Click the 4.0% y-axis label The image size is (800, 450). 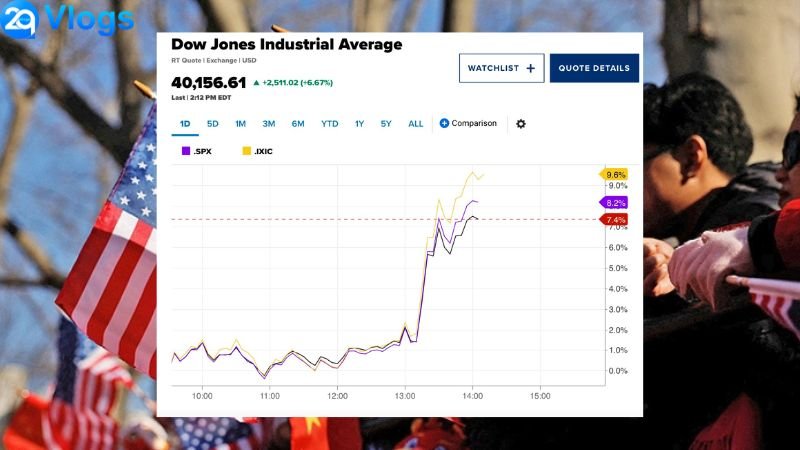click(617, 289)
